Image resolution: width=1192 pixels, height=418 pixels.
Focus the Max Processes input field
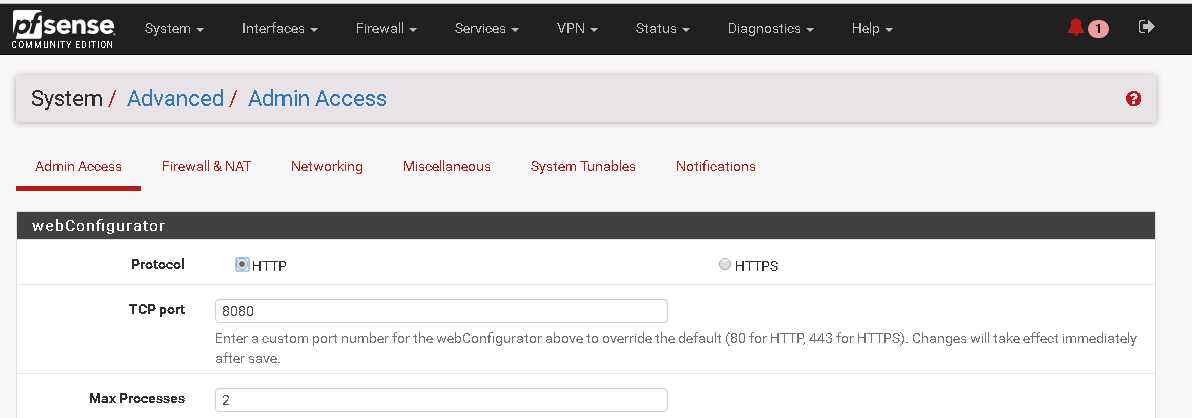pyautogui.click(x=441, y=400)
